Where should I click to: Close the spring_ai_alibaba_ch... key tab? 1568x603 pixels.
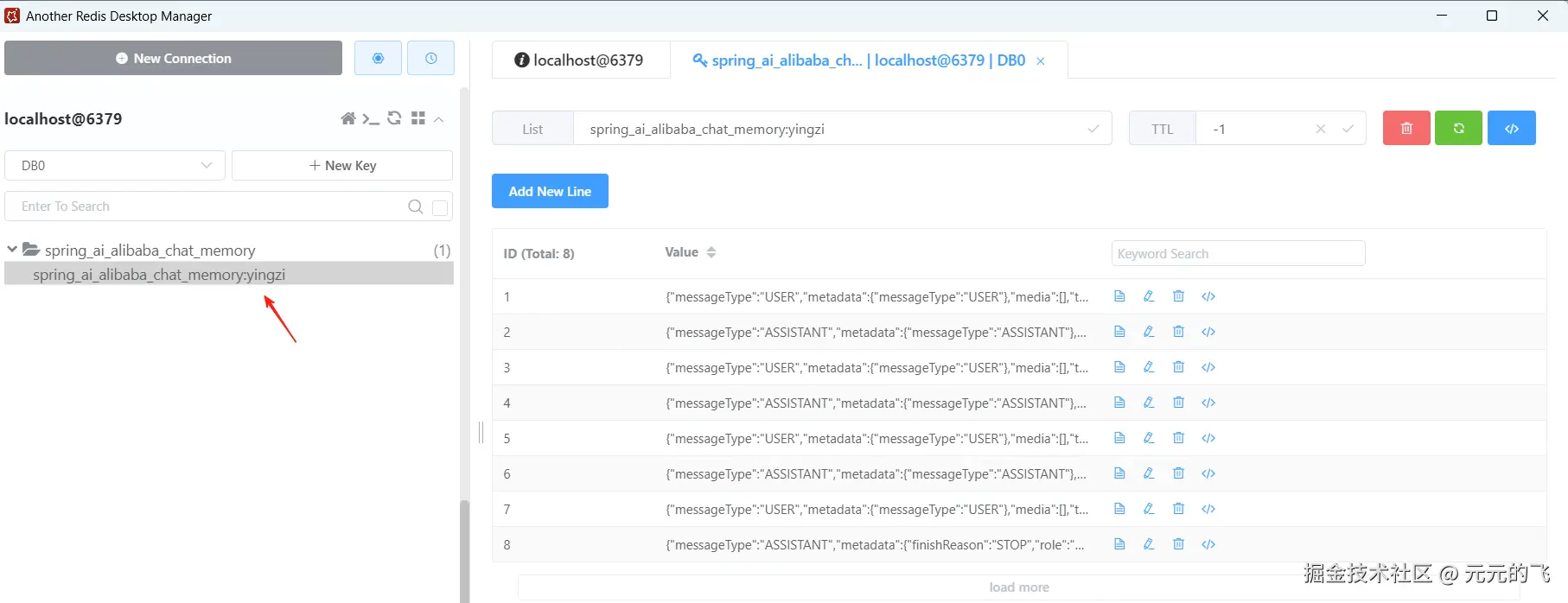point(1041,61)
